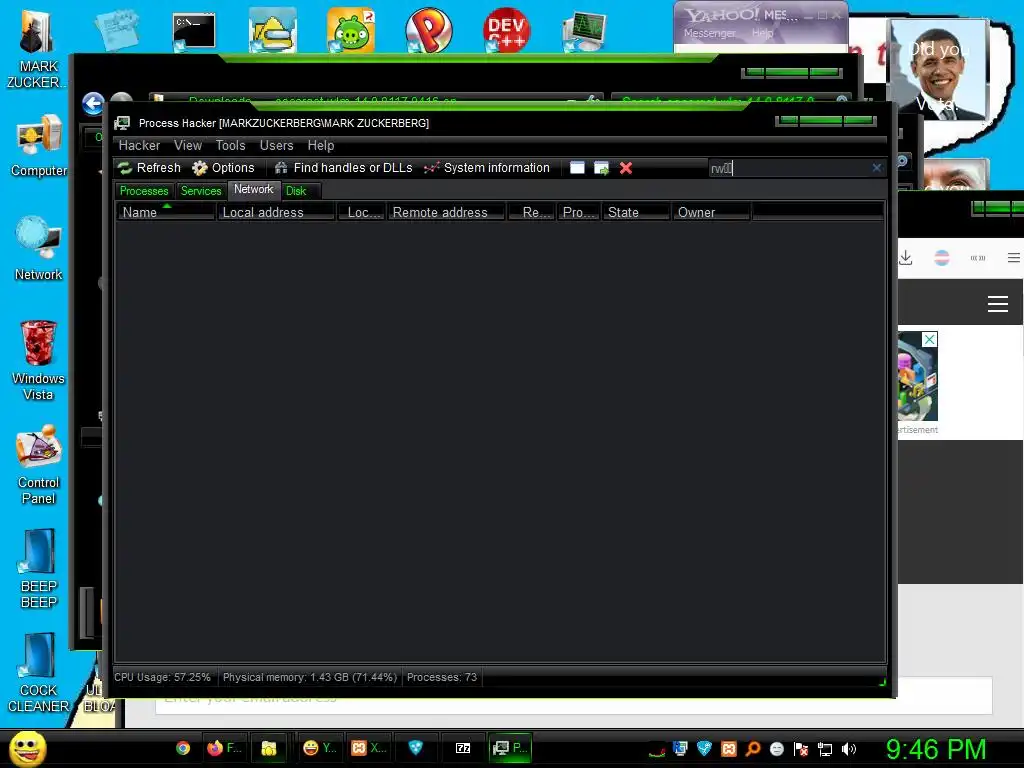1024x768 pixels.
Task: Open the Hacker menu
Action: [x=139, y=145]
